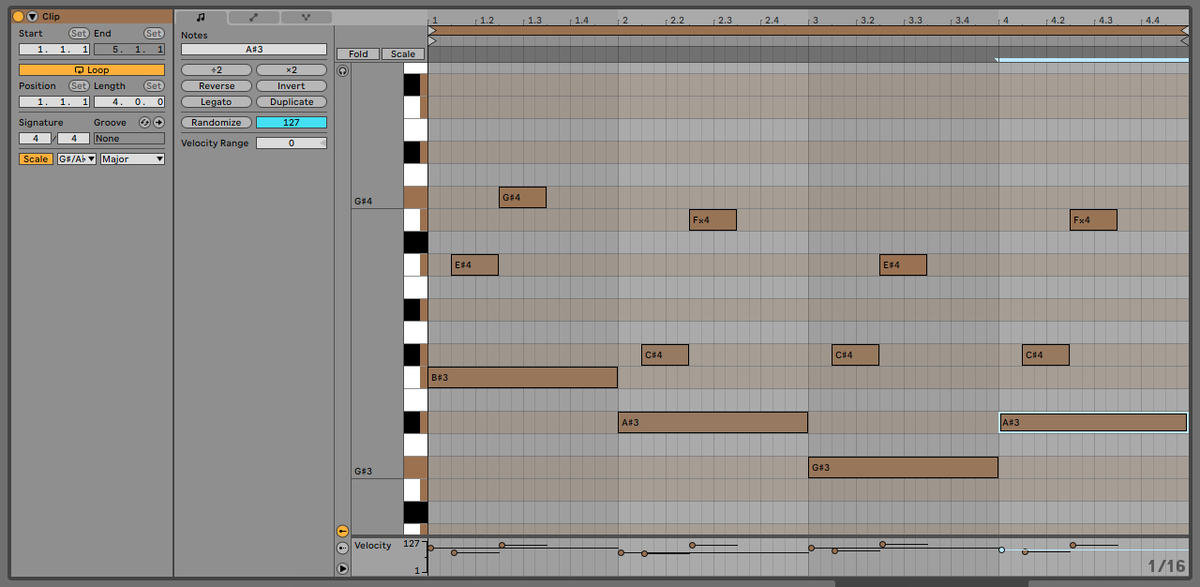
Task: Click the Set button next to Start
Action: point(79,33)
